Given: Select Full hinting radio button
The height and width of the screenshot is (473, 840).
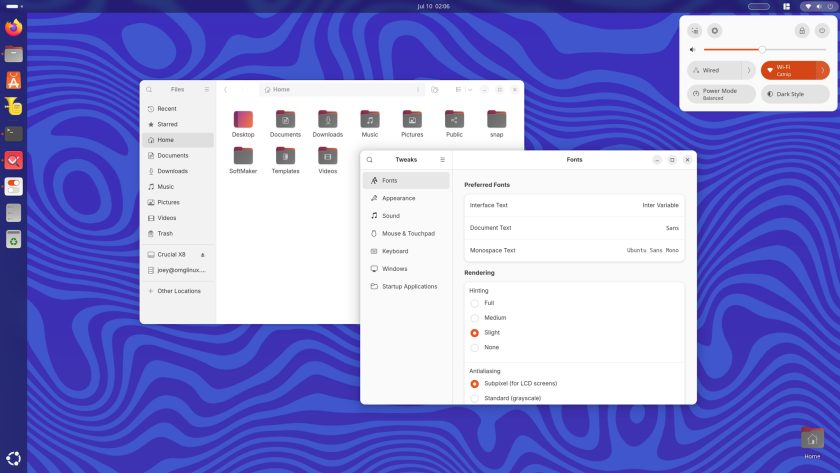Looking at the screenshot, I should [475, 303].
